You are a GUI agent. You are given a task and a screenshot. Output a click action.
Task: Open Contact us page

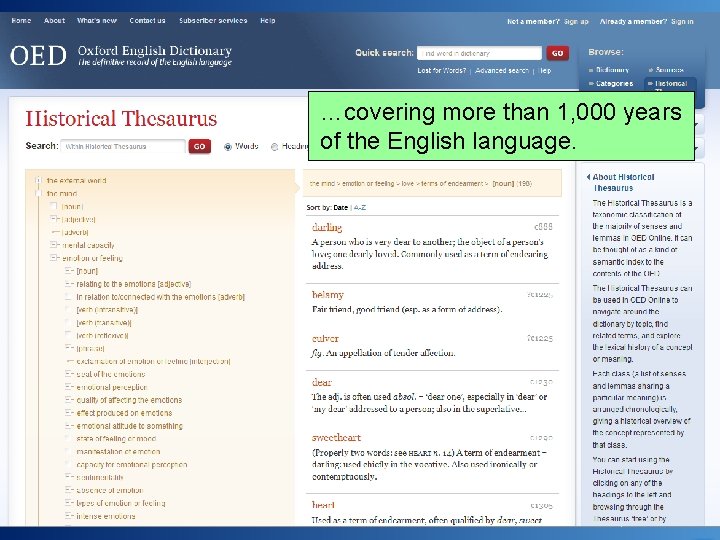[x=147, y=21]
